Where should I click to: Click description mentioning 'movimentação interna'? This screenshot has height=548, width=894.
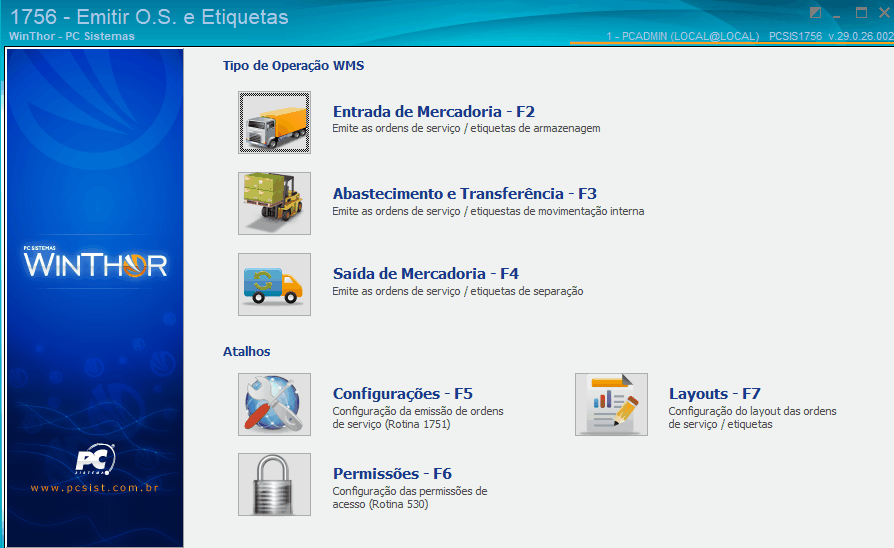[488, 211]
